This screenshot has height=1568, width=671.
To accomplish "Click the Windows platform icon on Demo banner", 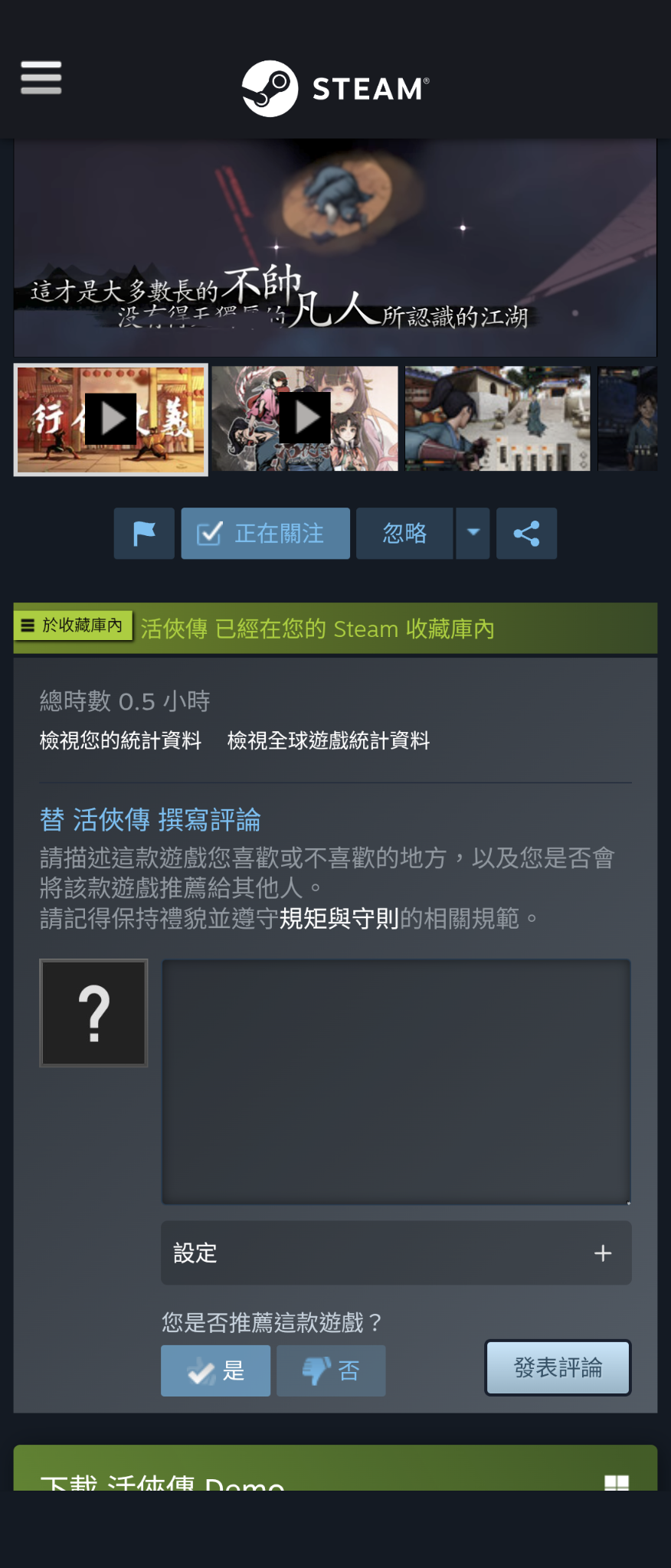I will [x=617, y=1483].
